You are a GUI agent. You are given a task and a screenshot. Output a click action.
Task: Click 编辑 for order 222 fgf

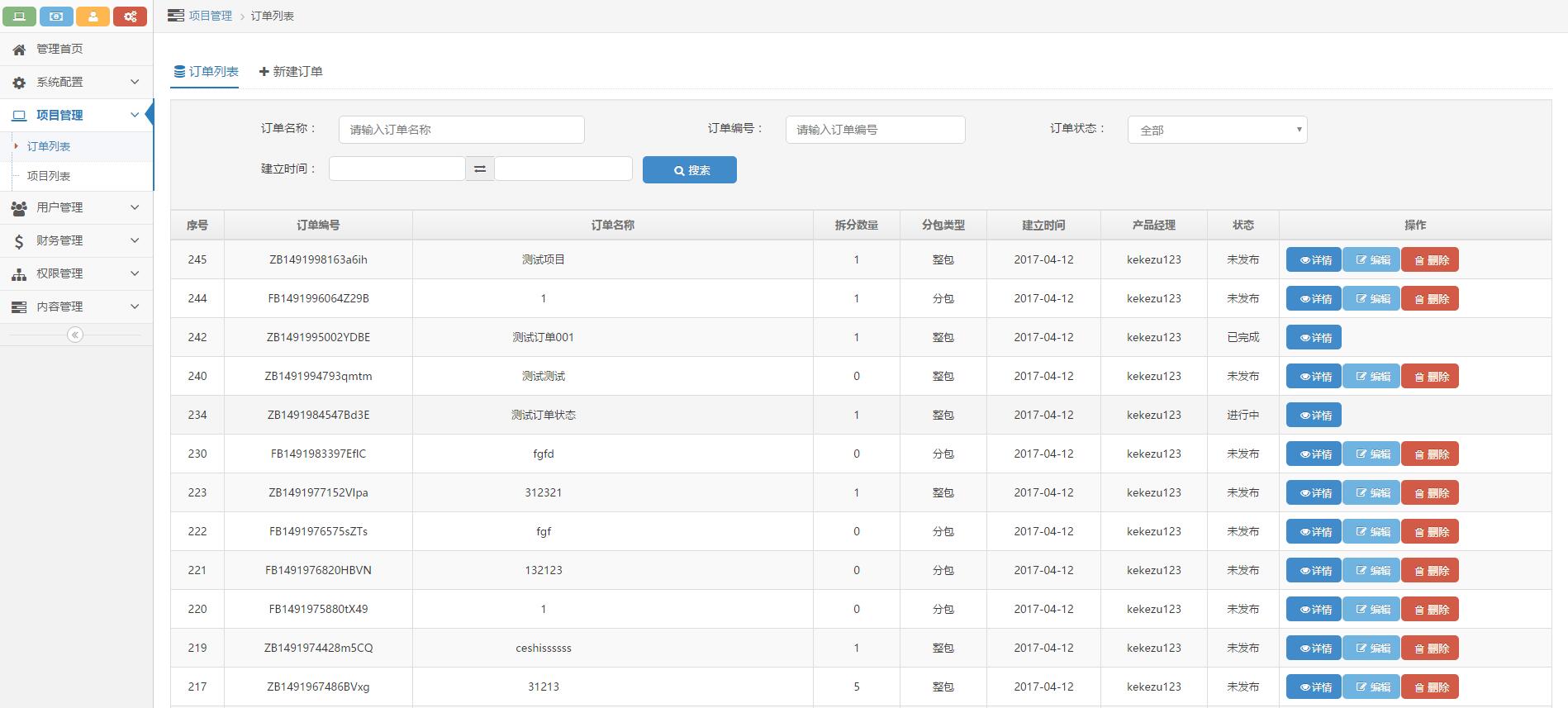click(1371, 532)
